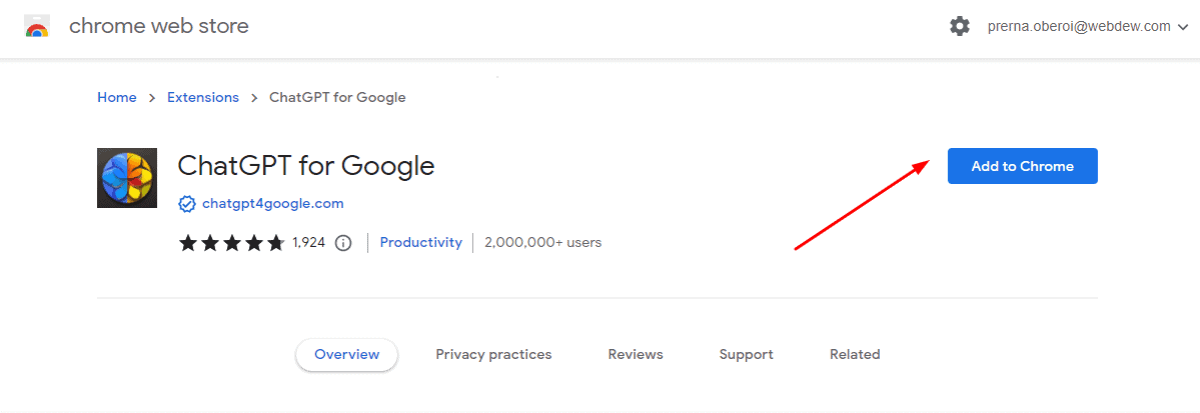Click the chrome web store title text
1200x413 pixels.
click(158, 27)
